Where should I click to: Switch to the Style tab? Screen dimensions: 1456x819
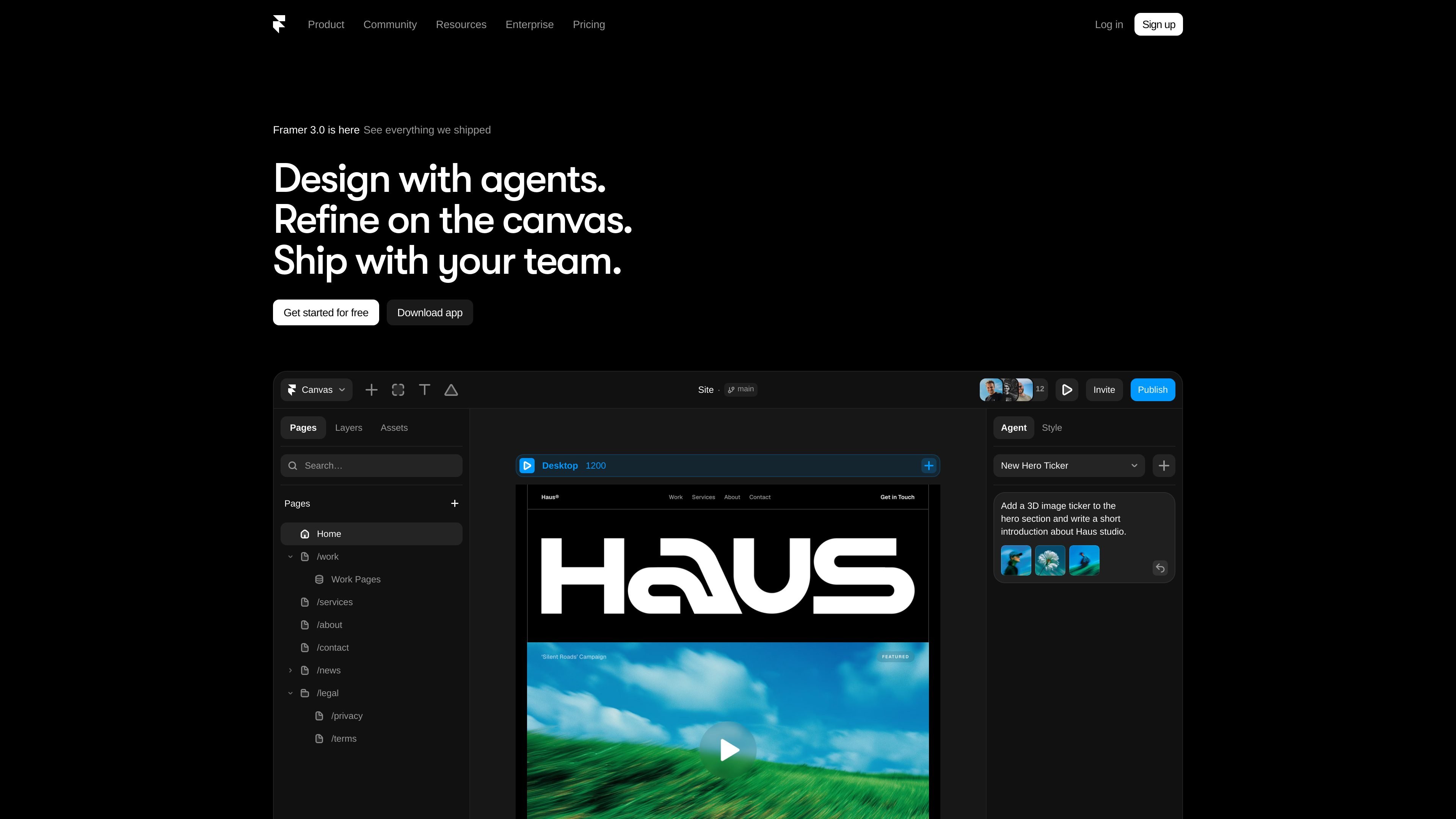tap(1052, 428)
